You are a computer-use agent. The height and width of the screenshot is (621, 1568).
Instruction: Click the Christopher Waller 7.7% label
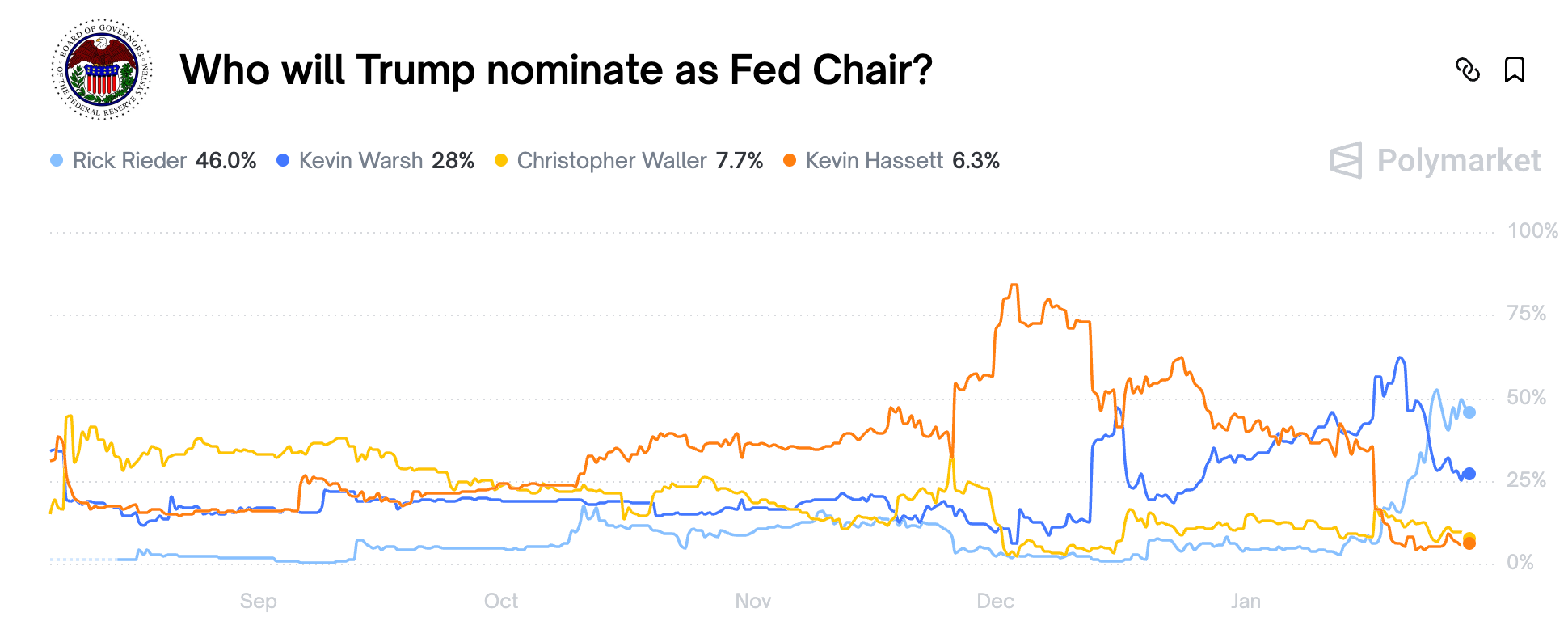pos(739,160)
